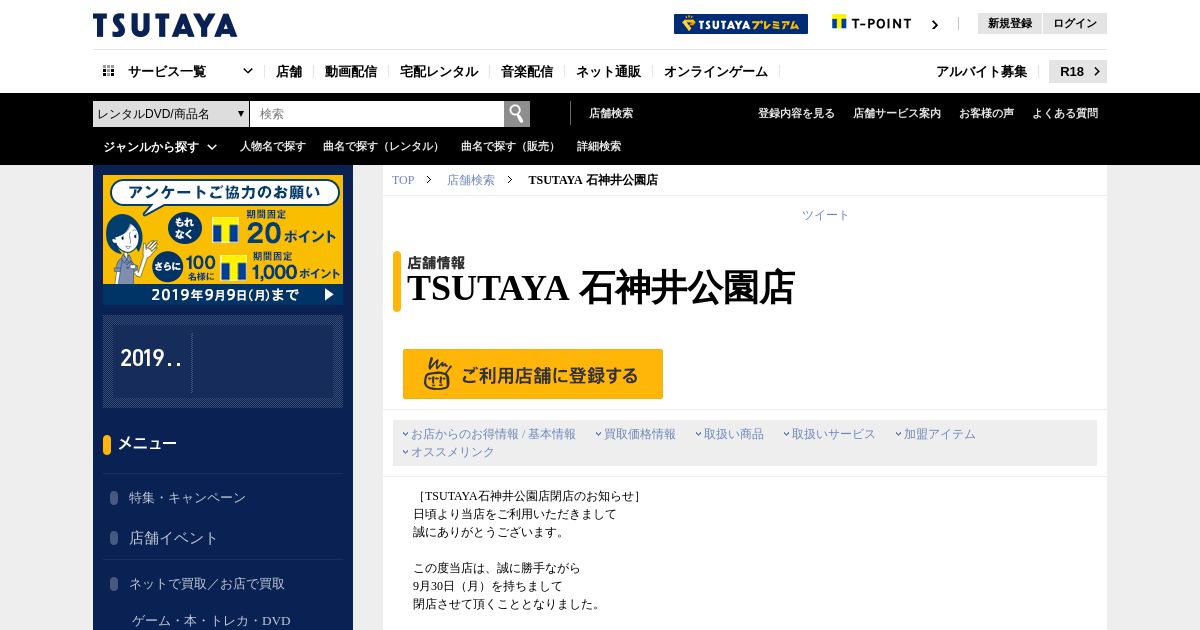
Task: Open the R18 button
Action: pos(1078,71)
